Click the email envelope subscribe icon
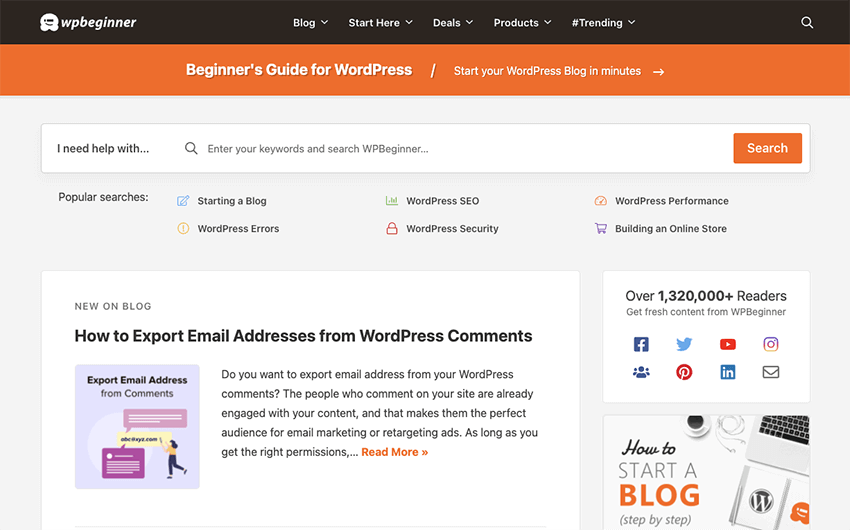Screen dimensions: 850x530 point(771,372)
